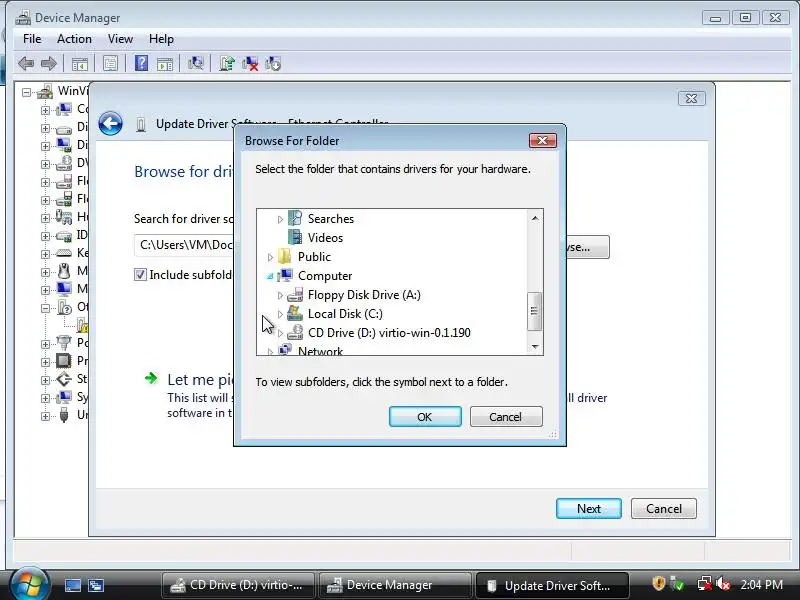Click the Uninstall device toolbar icon
The width and height of the screenshot is (800, 600).
(x=250, y=64)
